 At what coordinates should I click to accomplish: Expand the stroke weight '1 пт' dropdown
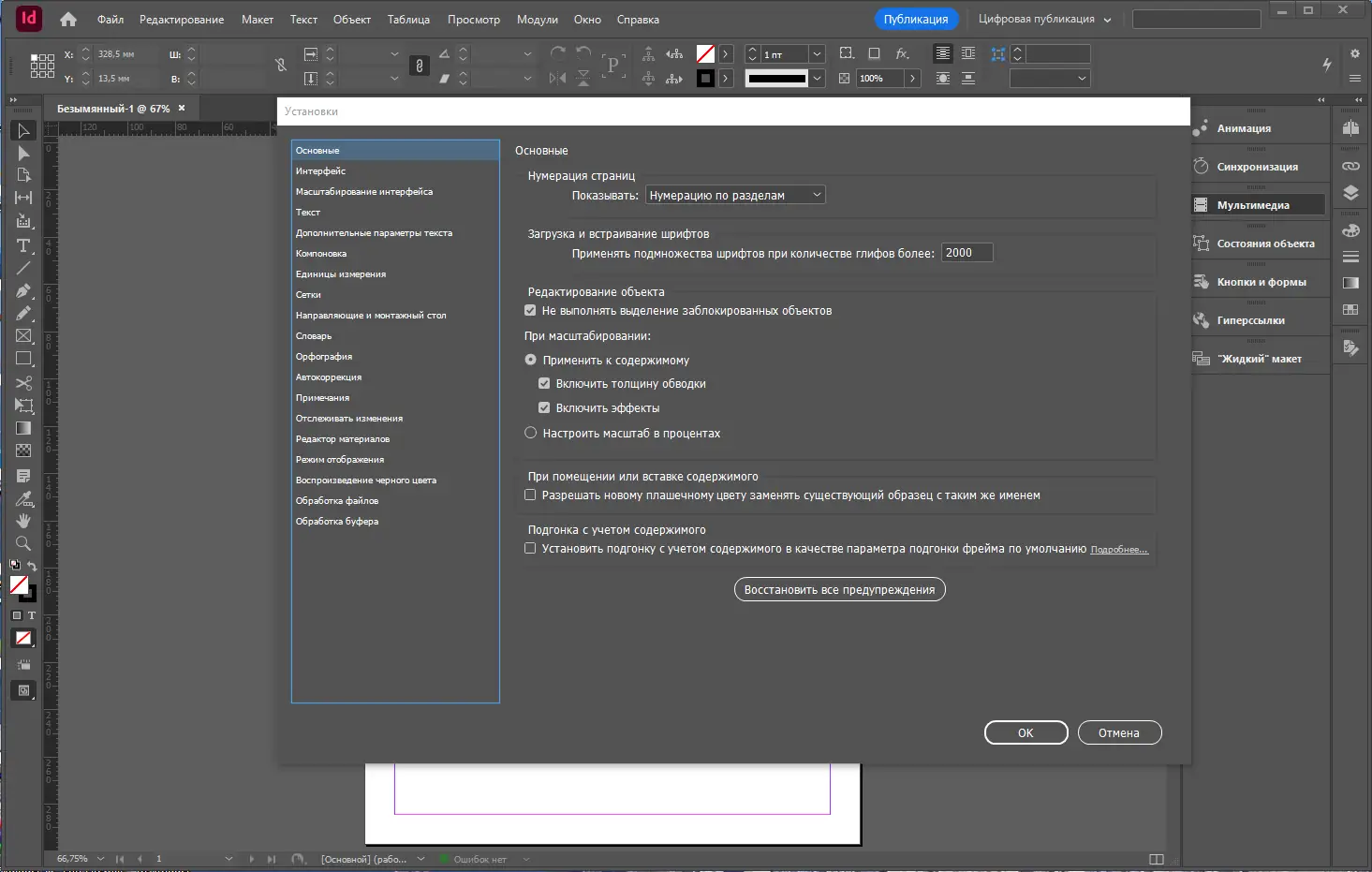pyautogui.click(x=817, y=54)
